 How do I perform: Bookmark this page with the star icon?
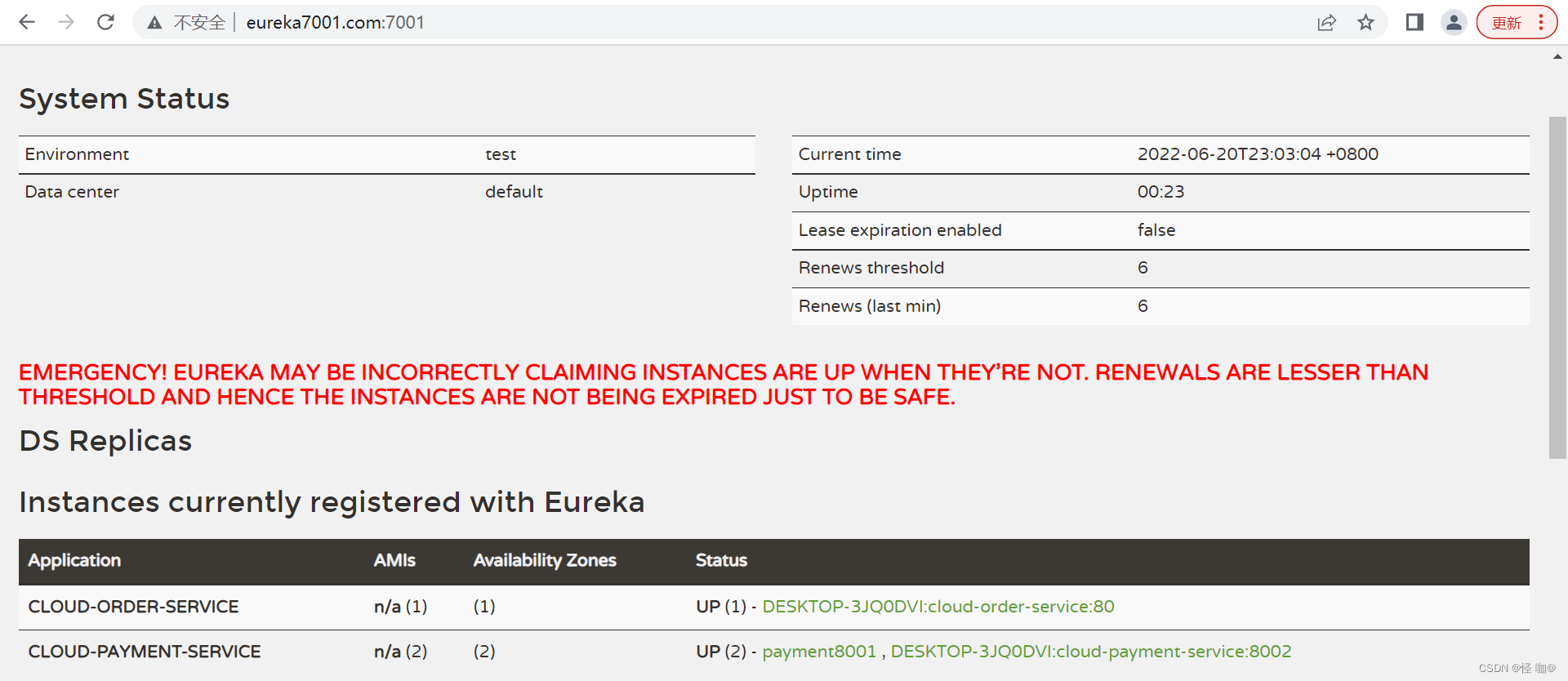point(1365,23)
